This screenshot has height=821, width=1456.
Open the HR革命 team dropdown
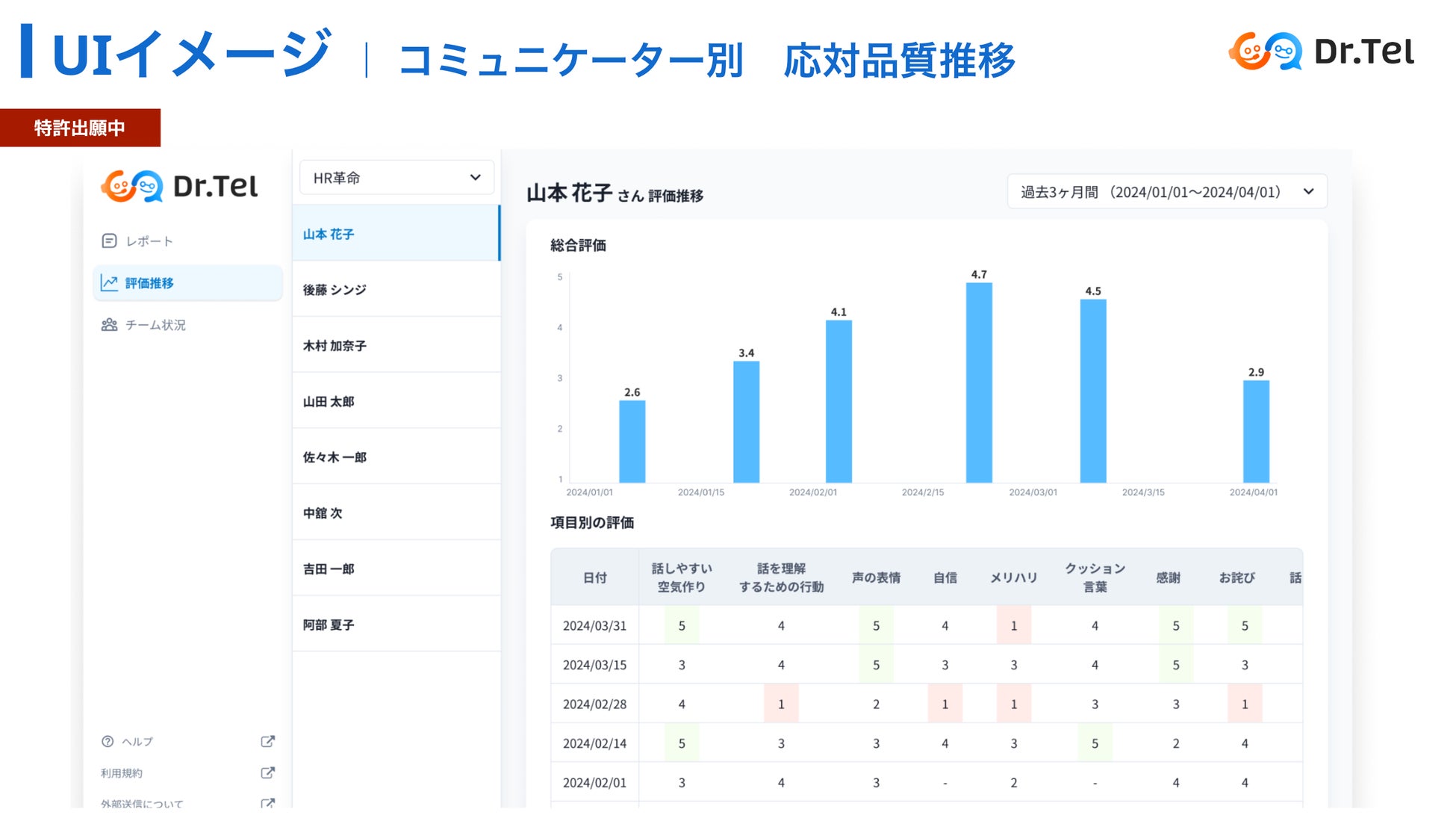point(396,178)
